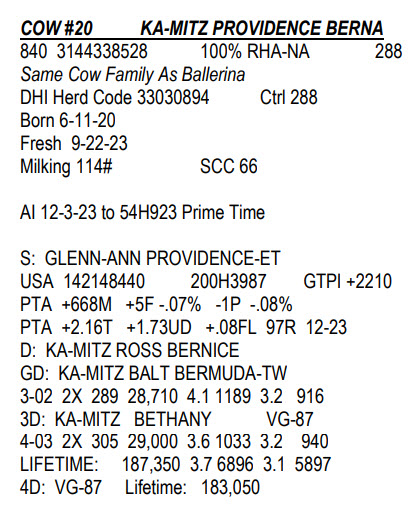Click the Fresh 9-22-23 line
This screenshot has width=417, height=523.
[x=74, y=143]
